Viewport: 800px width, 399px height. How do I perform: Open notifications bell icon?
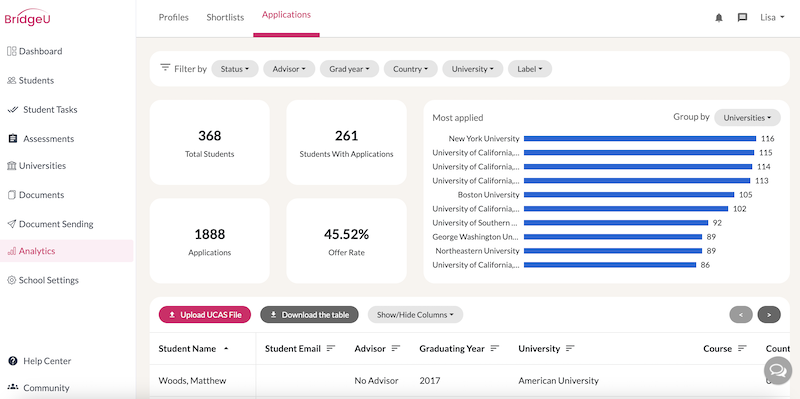719,18
